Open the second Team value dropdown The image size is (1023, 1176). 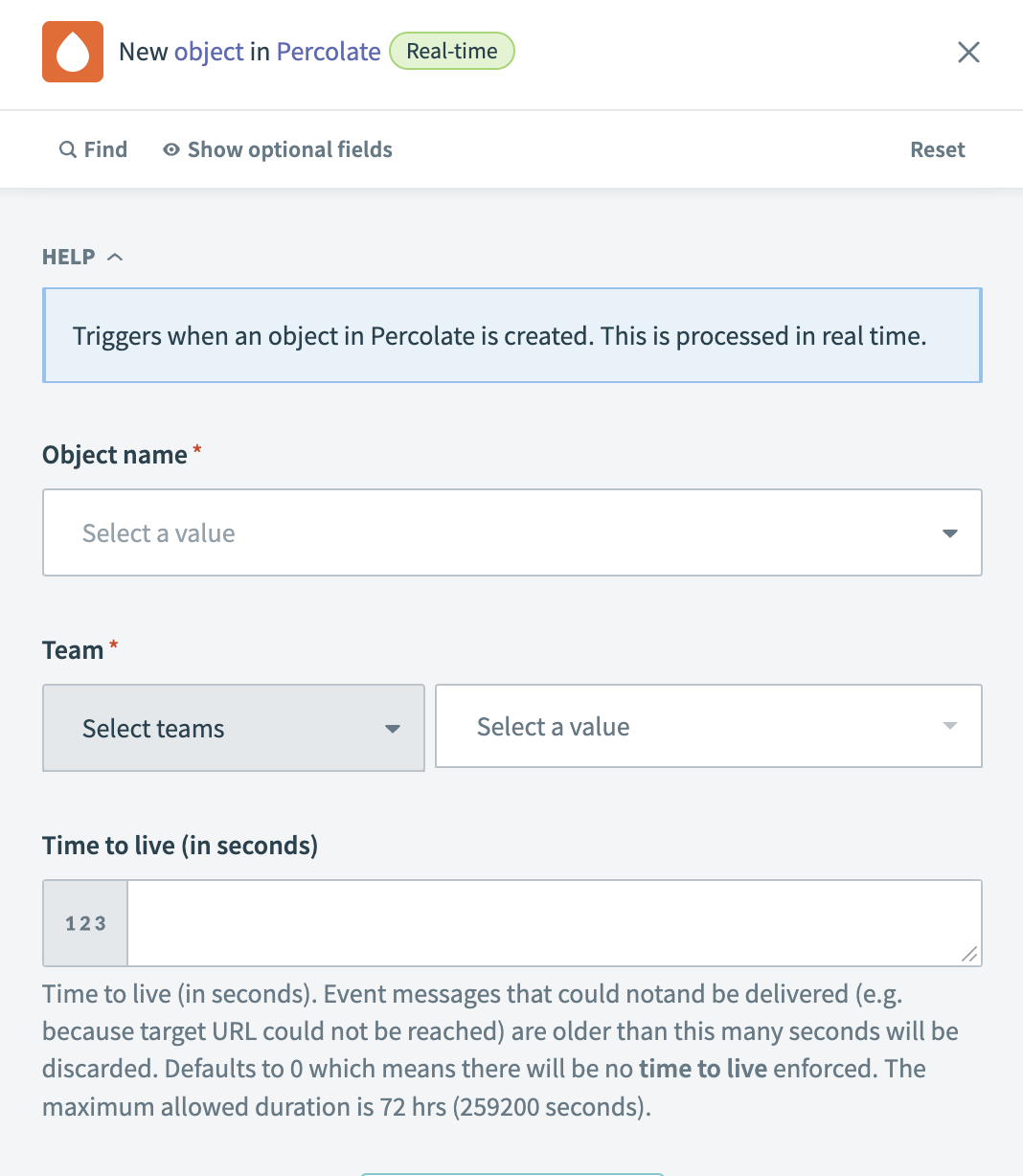pyautogui.click(x=708, y=726)
